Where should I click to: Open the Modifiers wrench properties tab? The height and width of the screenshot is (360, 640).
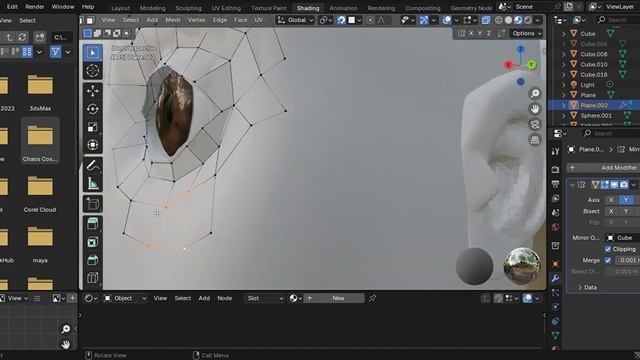(x=555, y=278)
